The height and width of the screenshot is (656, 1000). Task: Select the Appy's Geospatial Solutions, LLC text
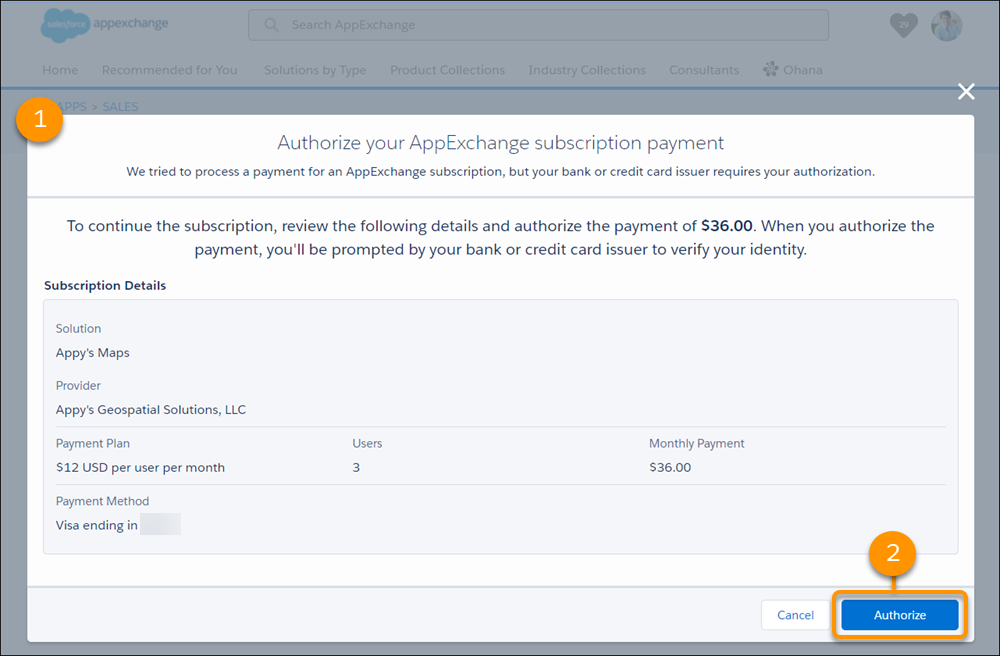[x=151, y=409]
